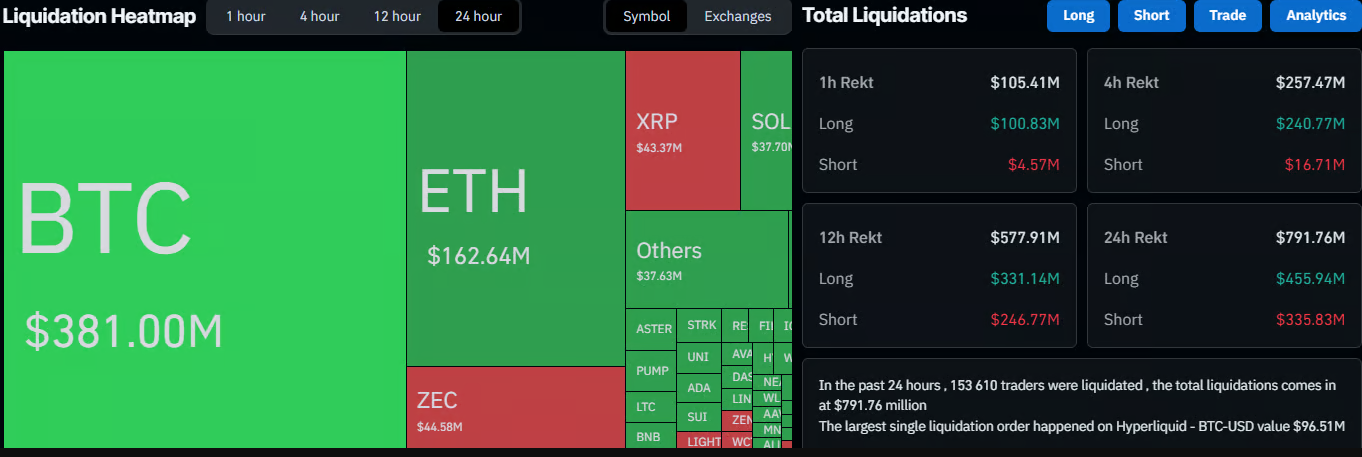Viewport: 1362px width, 457px height.
Task: Open the Trade button
Action: pos(1227,16)
